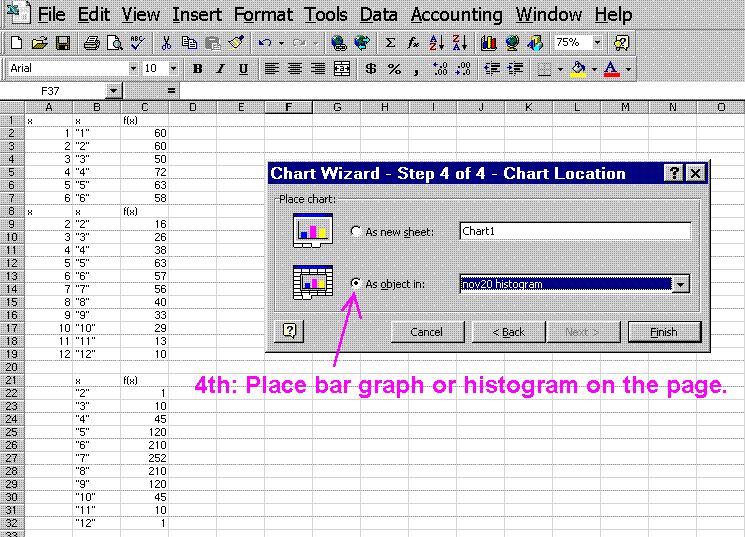Open the zoom 75% dropdown
The image size is (745, 537).
click(x=597, y=43)
